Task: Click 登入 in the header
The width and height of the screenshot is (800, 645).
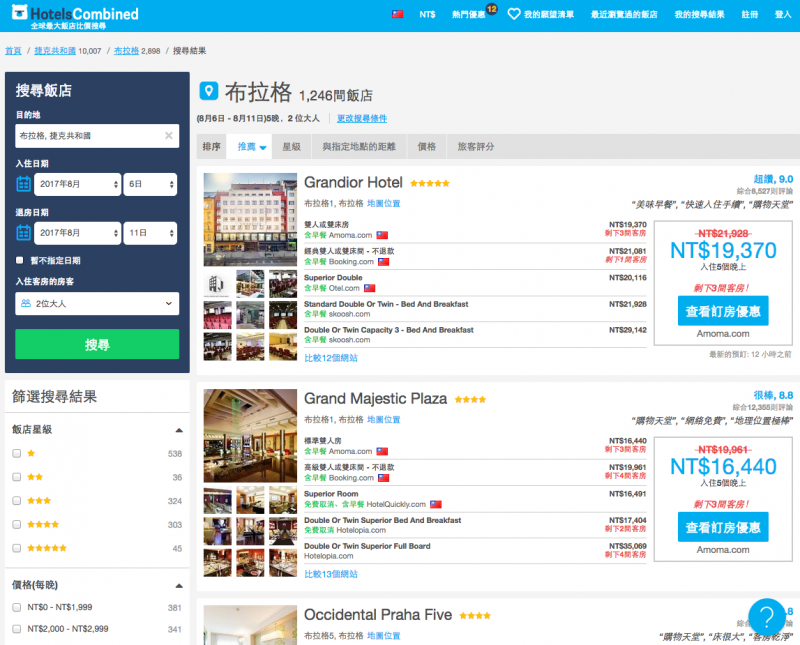Action: (x=783, y=14)
